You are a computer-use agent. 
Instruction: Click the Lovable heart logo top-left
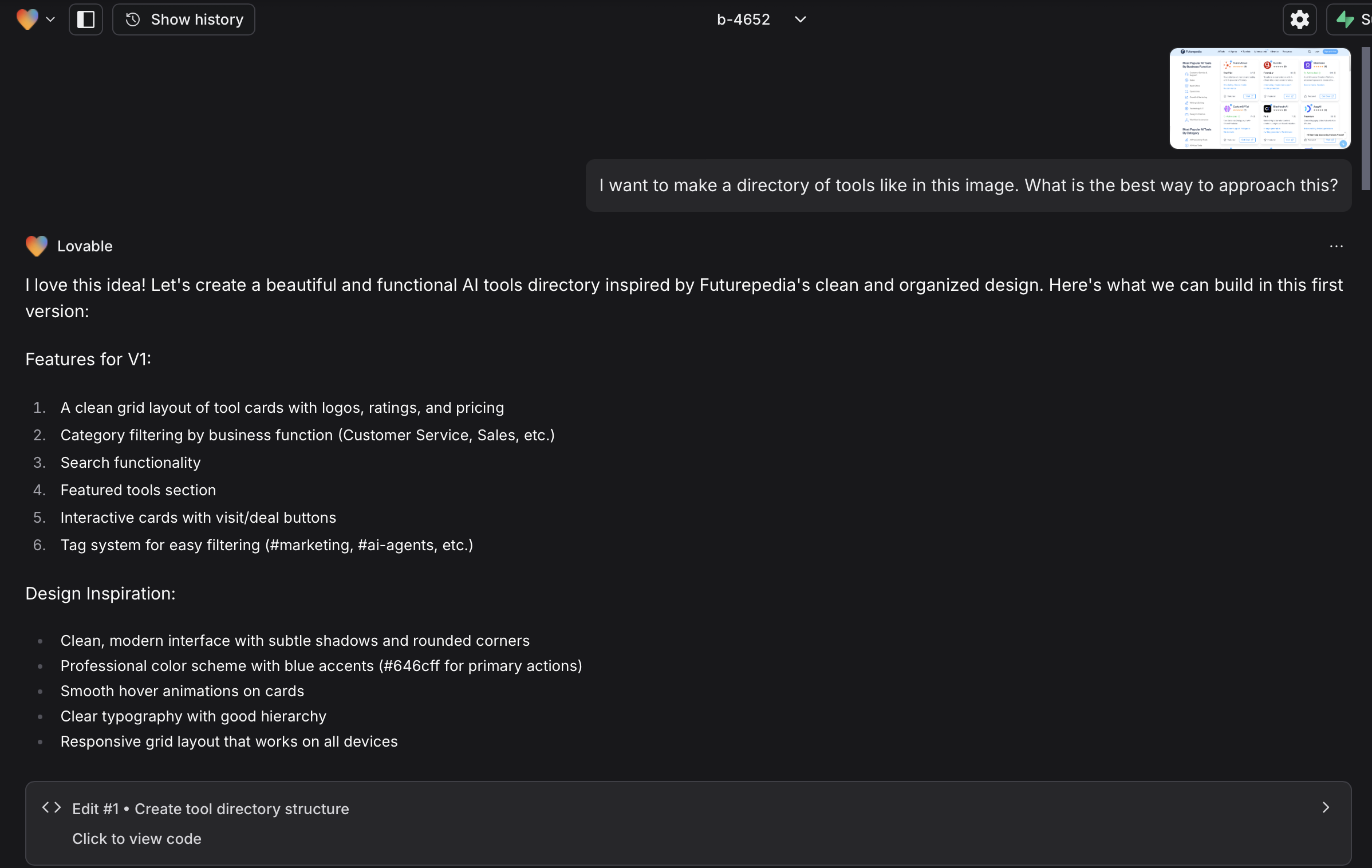tap(27, 19)
